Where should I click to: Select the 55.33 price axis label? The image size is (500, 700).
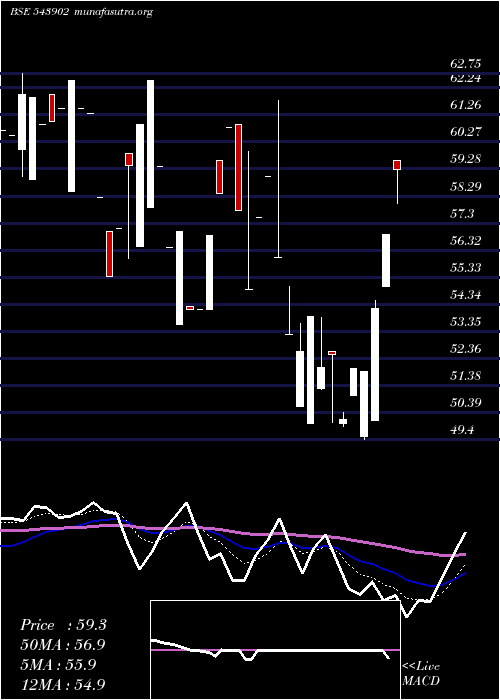click(465, 267)
